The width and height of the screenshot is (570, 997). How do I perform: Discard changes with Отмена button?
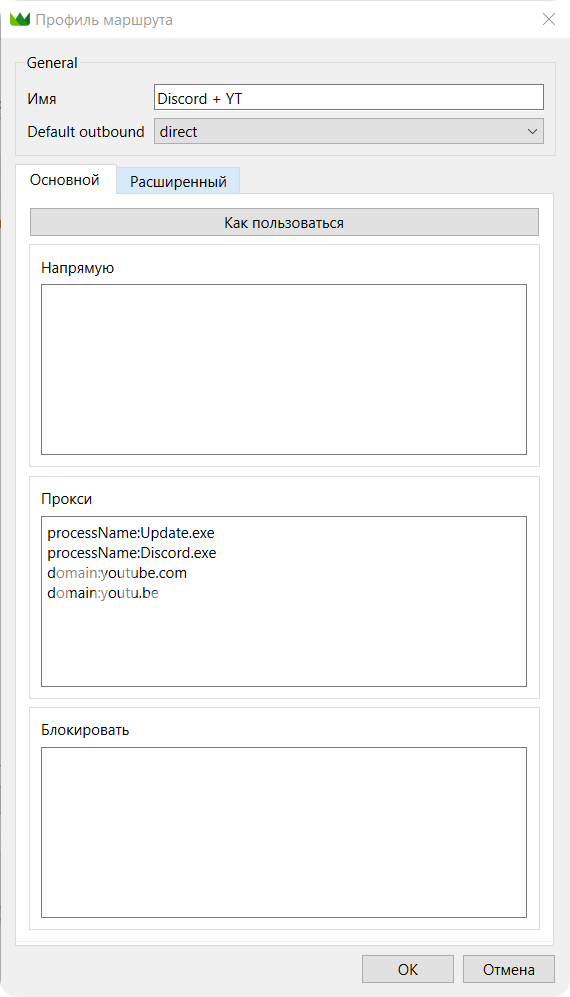pyautogui.click(x=508, y=969)
